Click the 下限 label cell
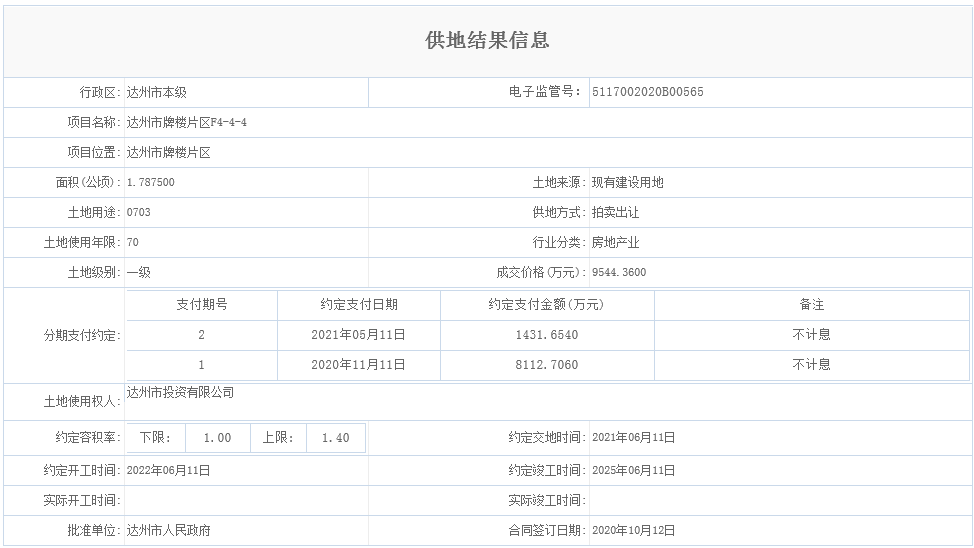The image size is (974, 548). tap(155, 438)
